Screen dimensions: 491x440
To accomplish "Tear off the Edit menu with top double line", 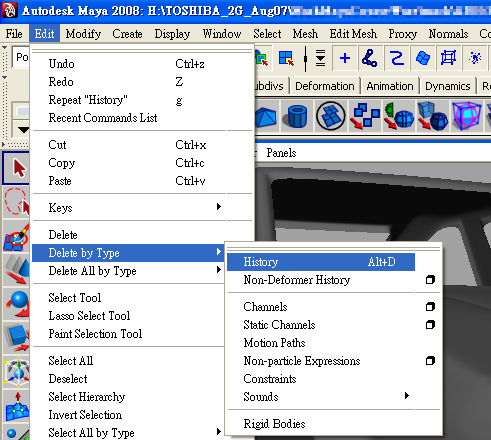I will tap(142, 51).
